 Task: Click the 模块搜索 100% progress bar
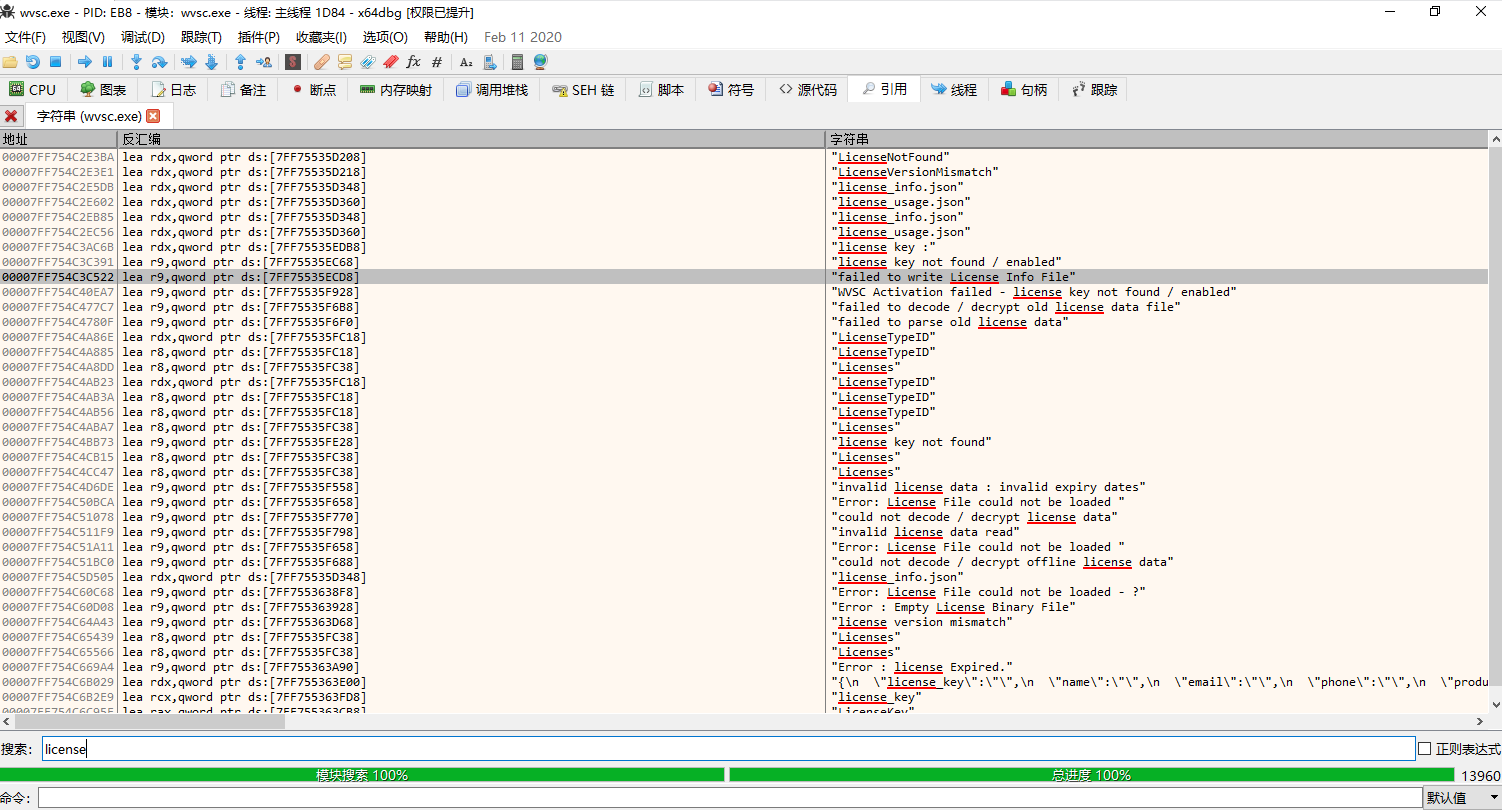point(362,775)
